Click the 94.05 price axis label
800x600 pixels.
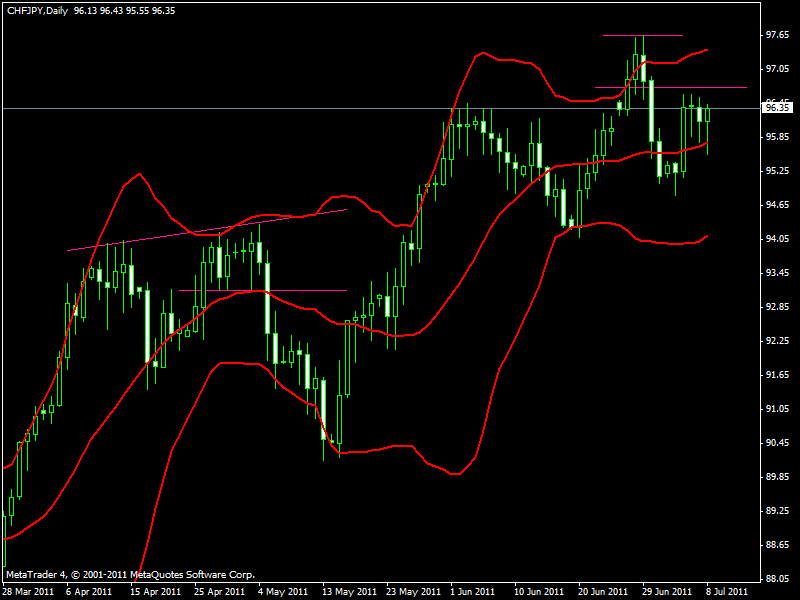click(x=778, y=239)
